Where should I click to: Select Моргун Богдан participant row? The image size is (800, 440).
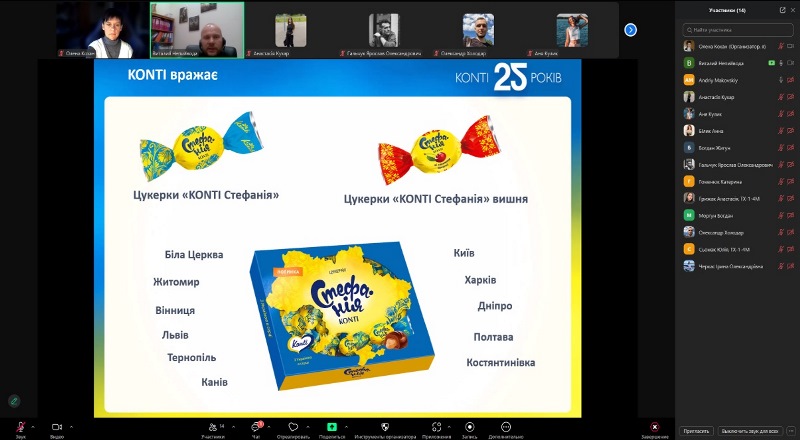point(738,215)
